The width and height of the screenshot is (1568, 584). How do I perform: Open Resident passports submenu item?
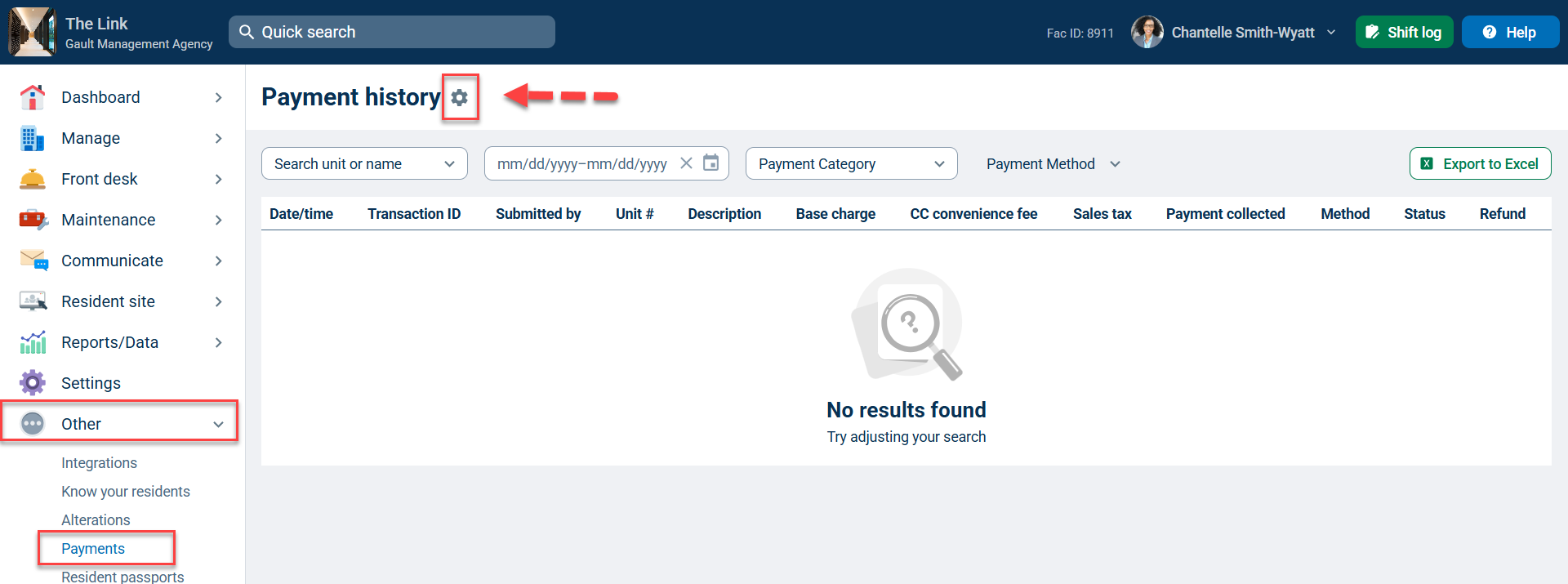click(x=122, y=577)
